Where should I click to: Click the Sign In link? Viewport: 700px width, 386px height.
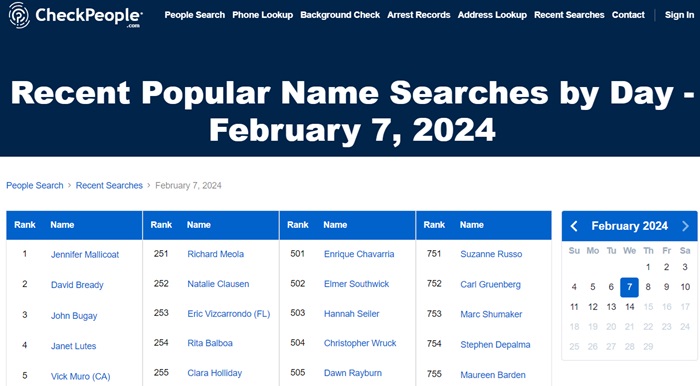[679, 15]
